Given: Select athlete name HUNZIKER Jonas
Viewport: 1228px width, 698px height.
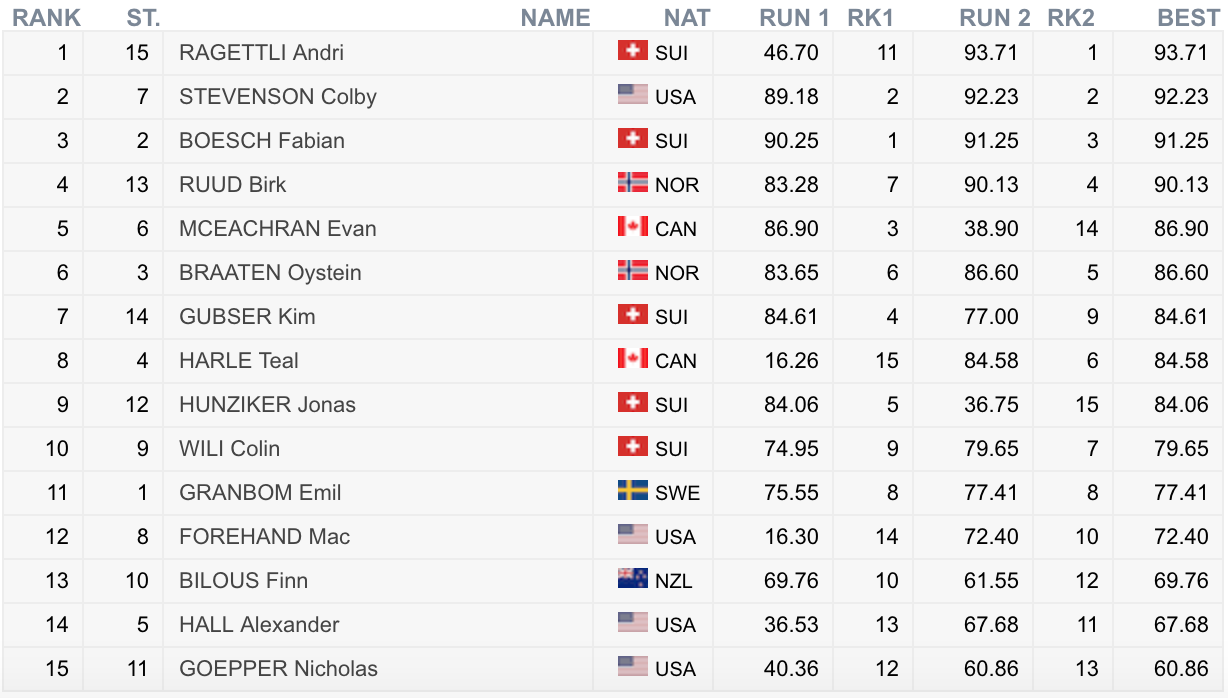Looking at the screenshot, I should coord(267,405).
